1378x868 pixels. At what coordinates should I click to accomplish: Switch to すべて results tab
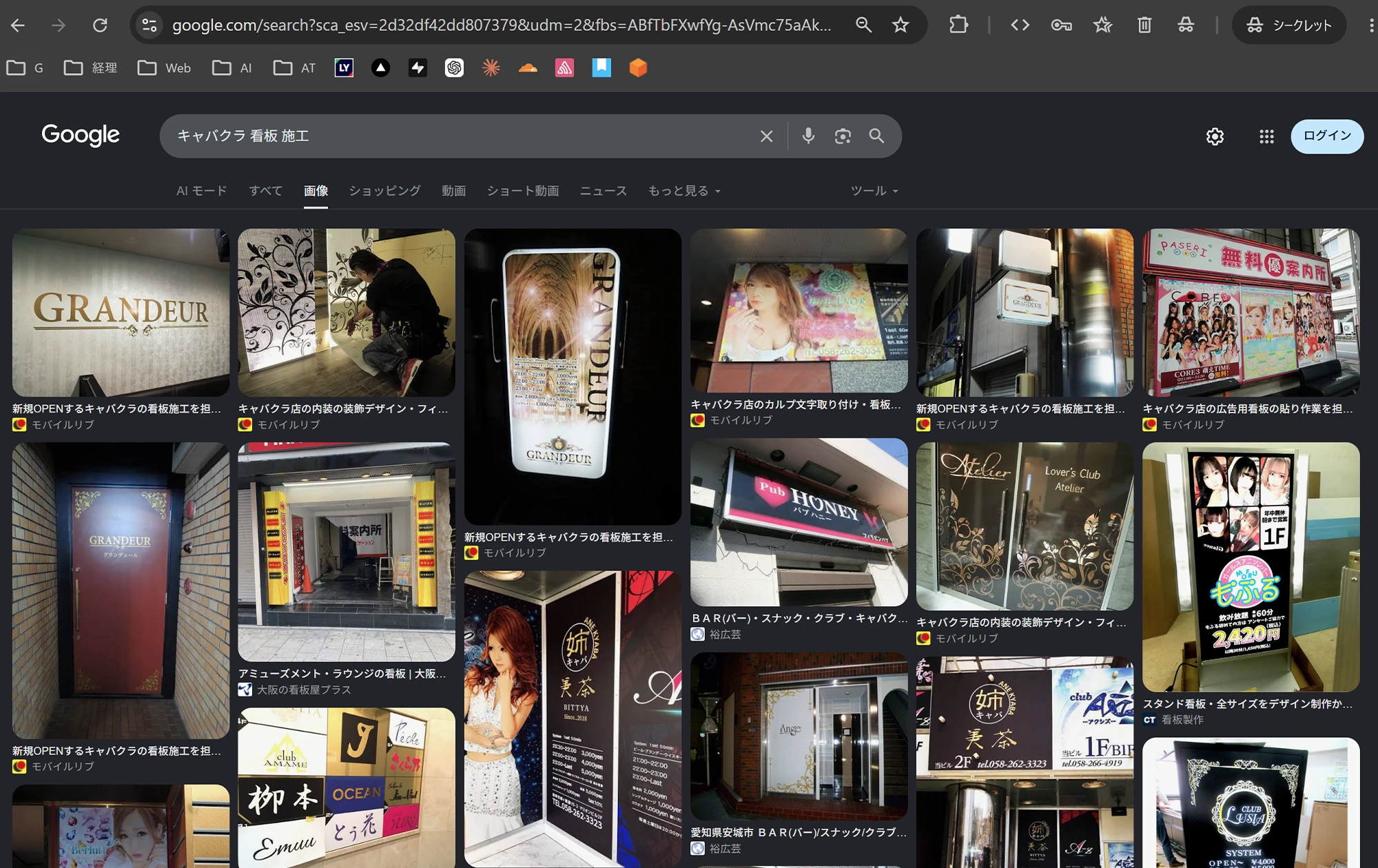coord(266,191)
